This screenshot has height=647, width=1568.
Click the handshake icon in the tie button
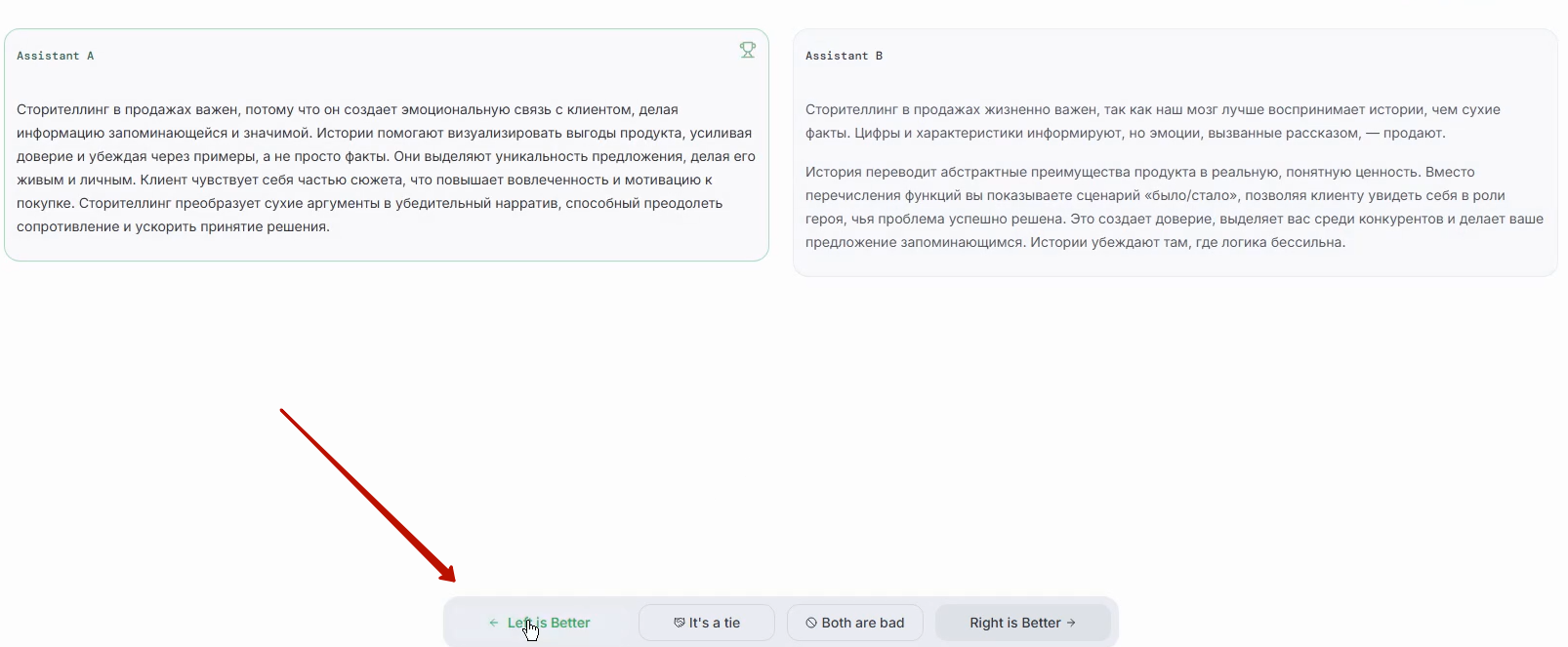tap(679, 623)
